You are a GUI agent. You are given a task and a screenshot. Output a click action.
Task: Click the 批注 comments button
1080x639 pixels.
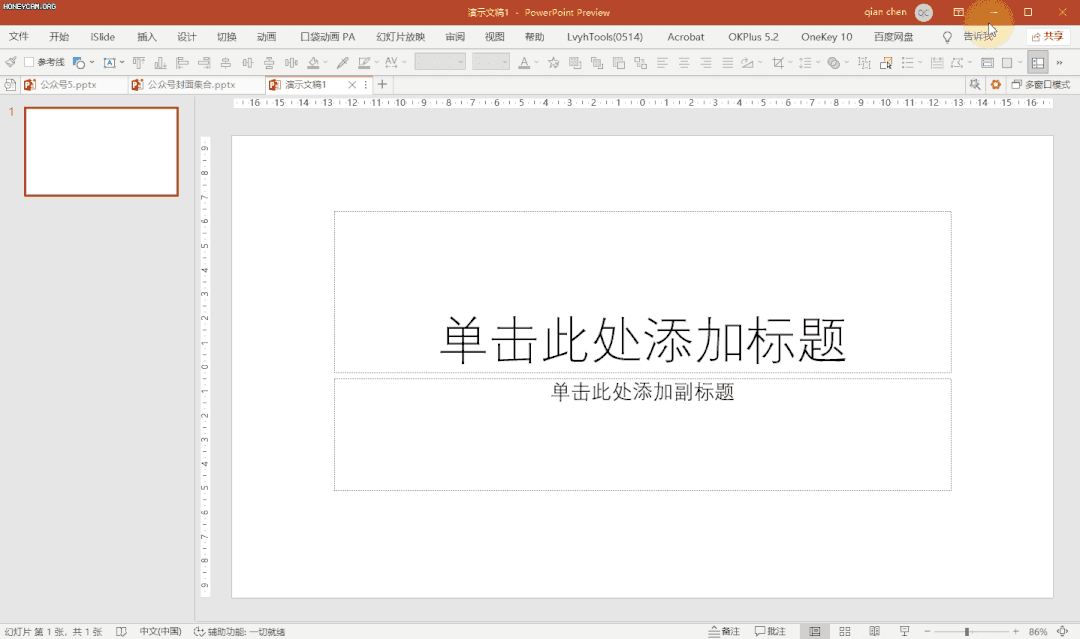coord(770,632)
